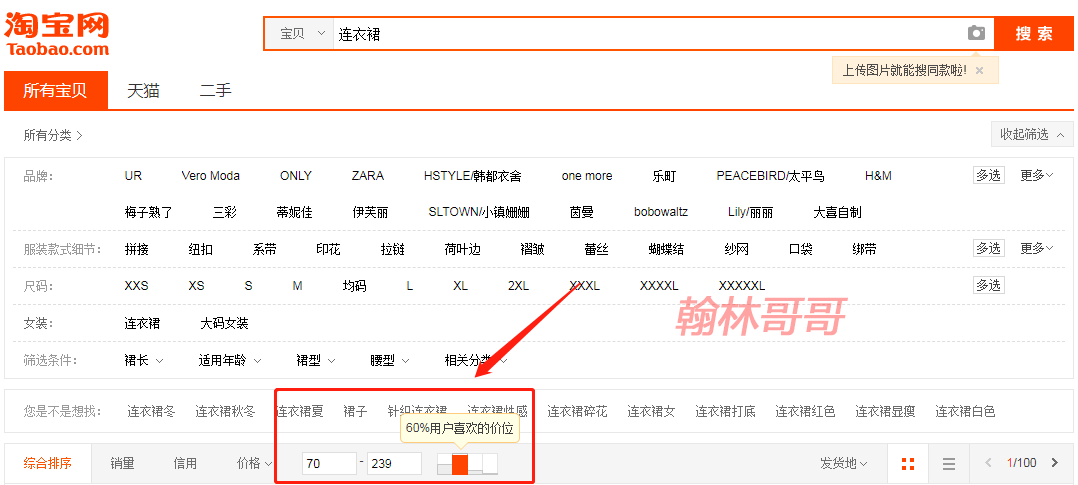Screen dimensions: 1078x485
Task: Switch to the 天猫 tab
Action: [143, 90]
